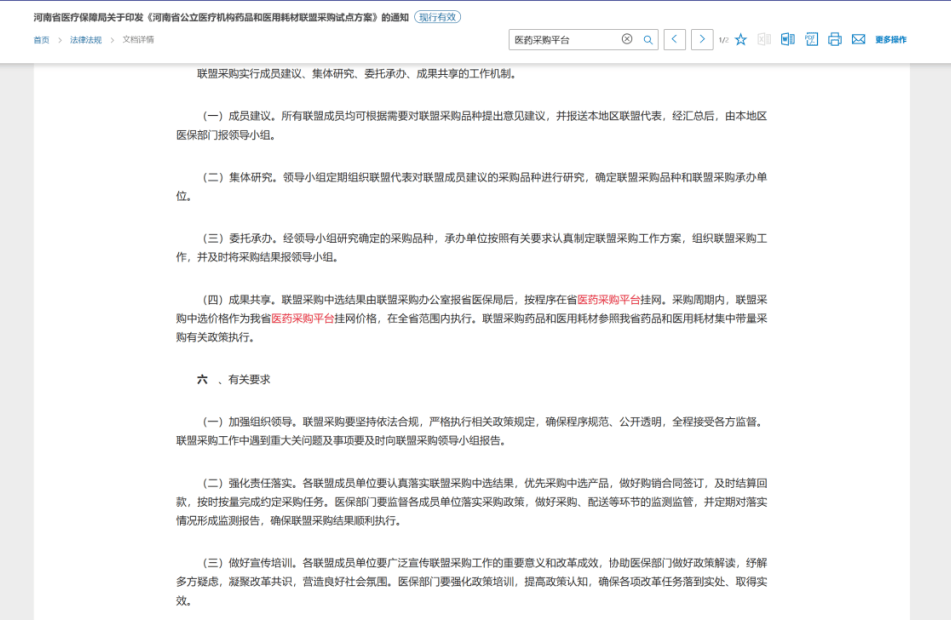Click the heading 六、有关要求

234,380
